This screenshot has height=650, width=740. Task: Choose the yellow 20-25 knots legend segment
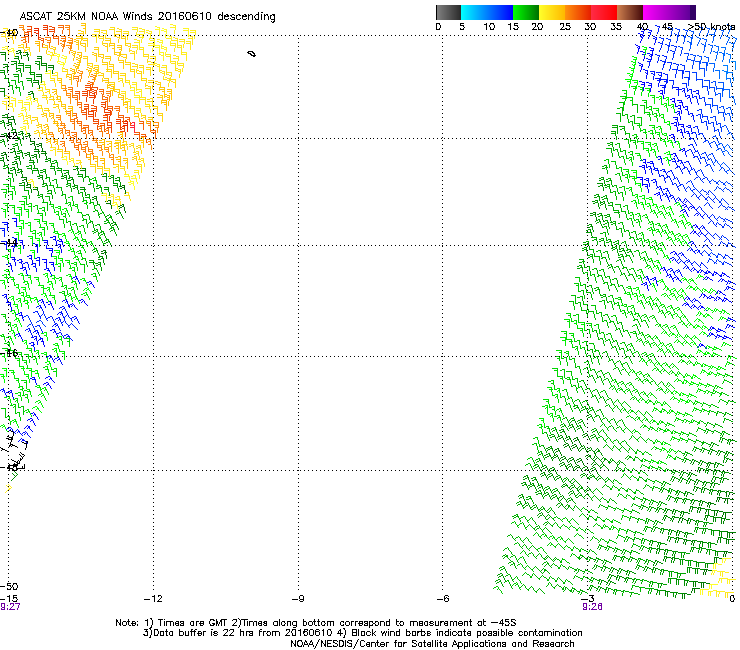click(552, 12)
